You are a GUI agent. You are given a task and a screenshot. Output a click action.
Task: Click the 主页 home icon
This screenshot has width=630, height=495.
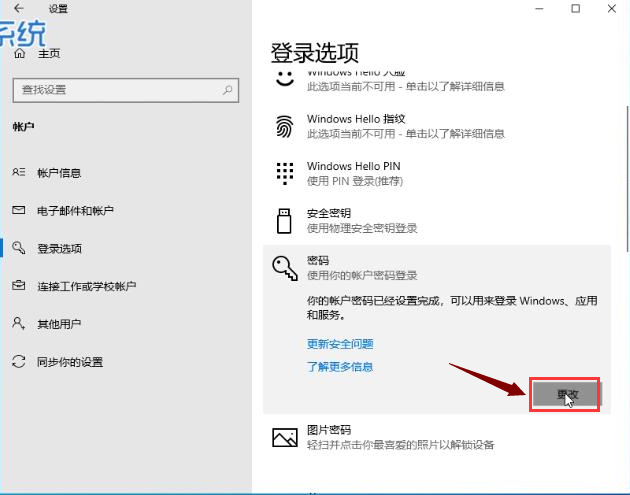(x=18, y=54)
